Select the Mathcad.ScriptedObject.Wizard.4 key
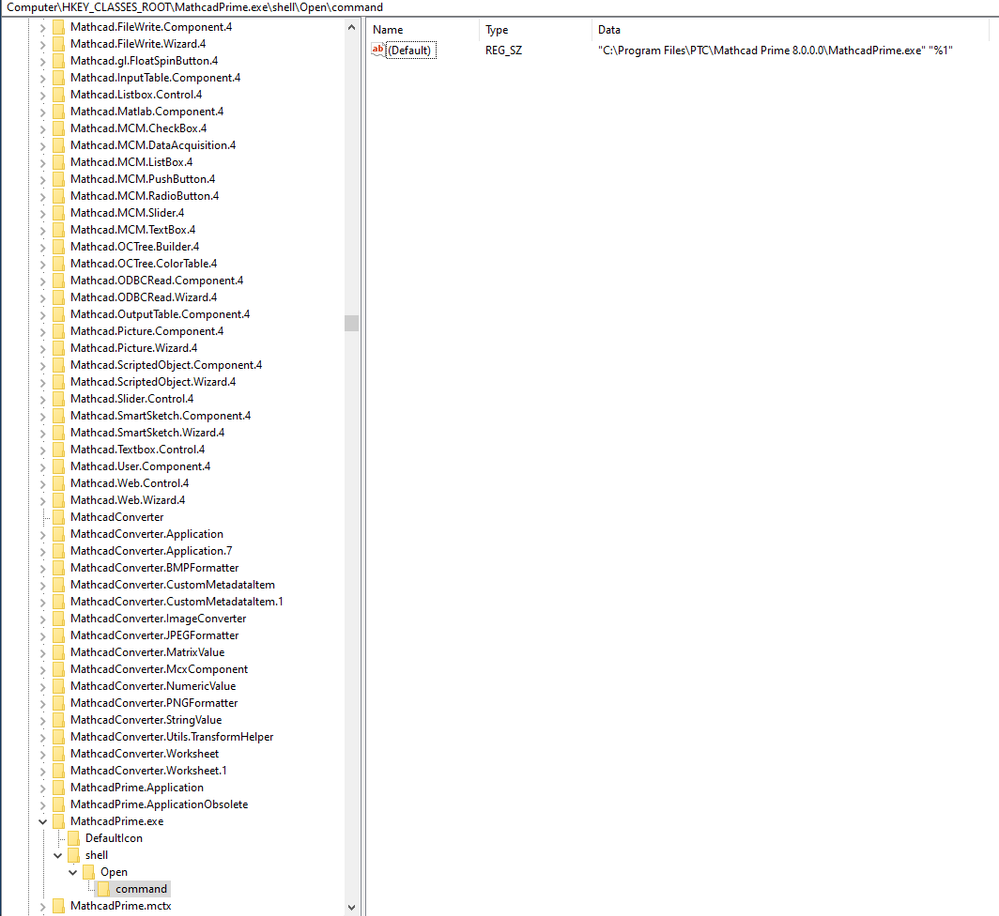 (153, 382)
